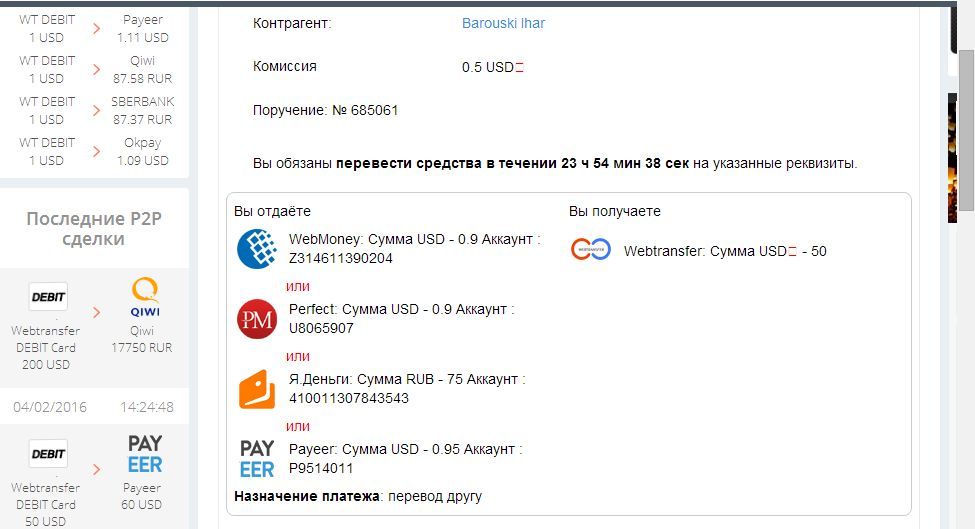The width and height of the screenshot is (975, 529).
Task: Click the Webtransfer logo under Вы получаете
Action: pos(590,250)
